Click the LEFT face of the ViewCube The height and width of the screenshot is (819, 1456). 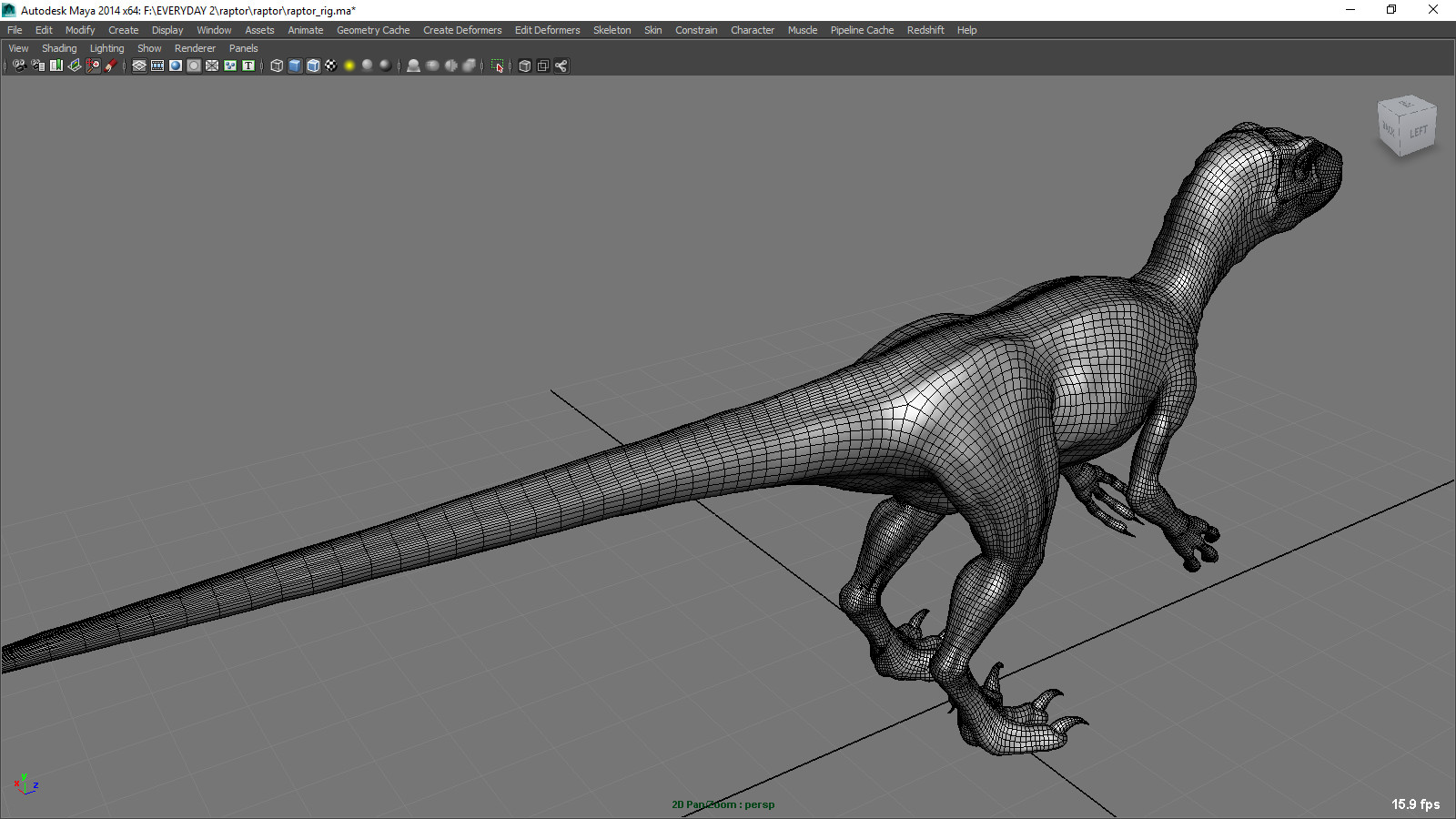[x=1417, y=131]
